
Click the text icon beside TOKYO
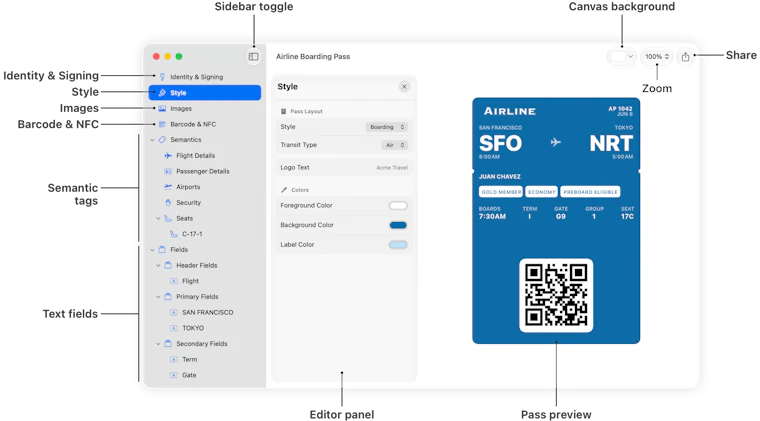coord(174,328)
